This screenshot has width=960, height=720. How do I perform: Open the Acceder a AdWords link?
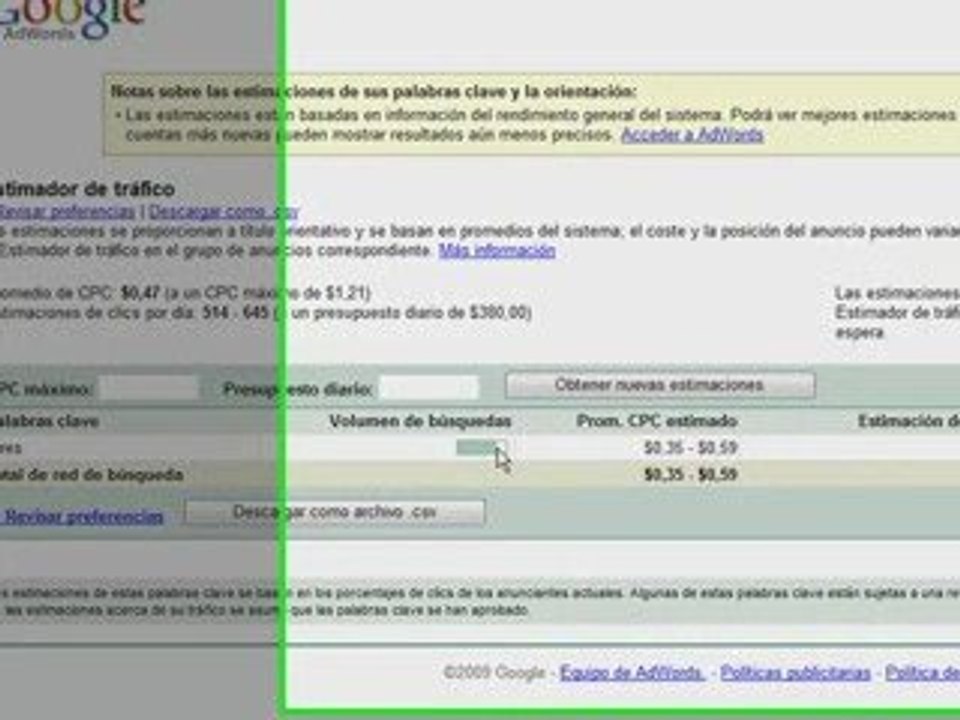[x=692, y=135]
